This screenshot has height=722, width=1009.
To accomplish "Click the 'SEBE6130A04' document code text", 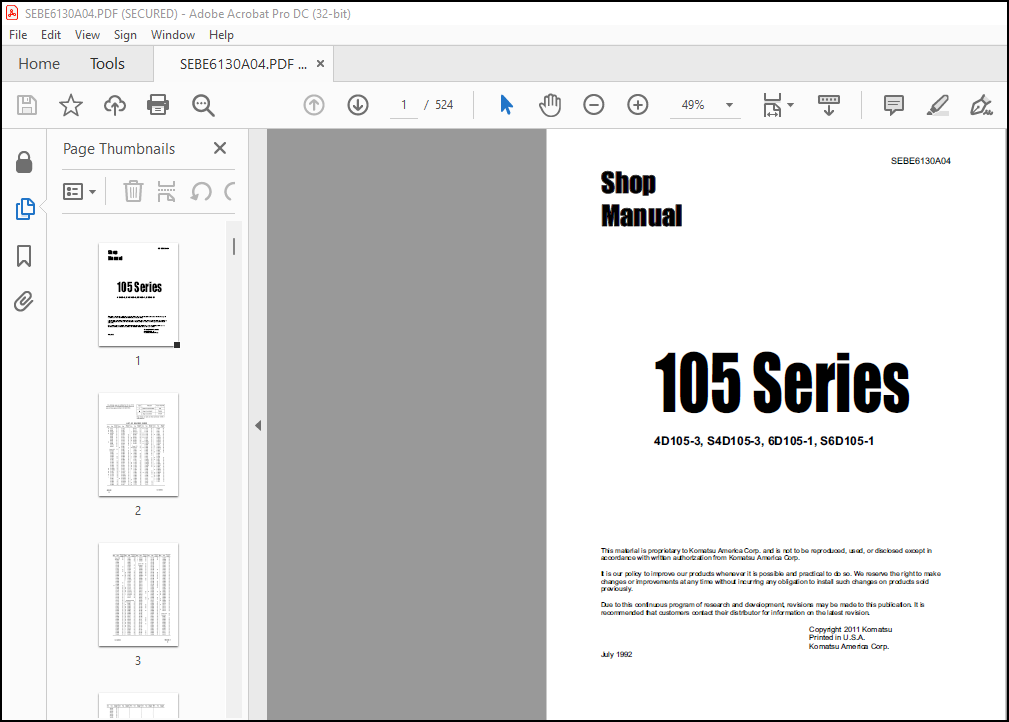I will [x=920, y=161].
